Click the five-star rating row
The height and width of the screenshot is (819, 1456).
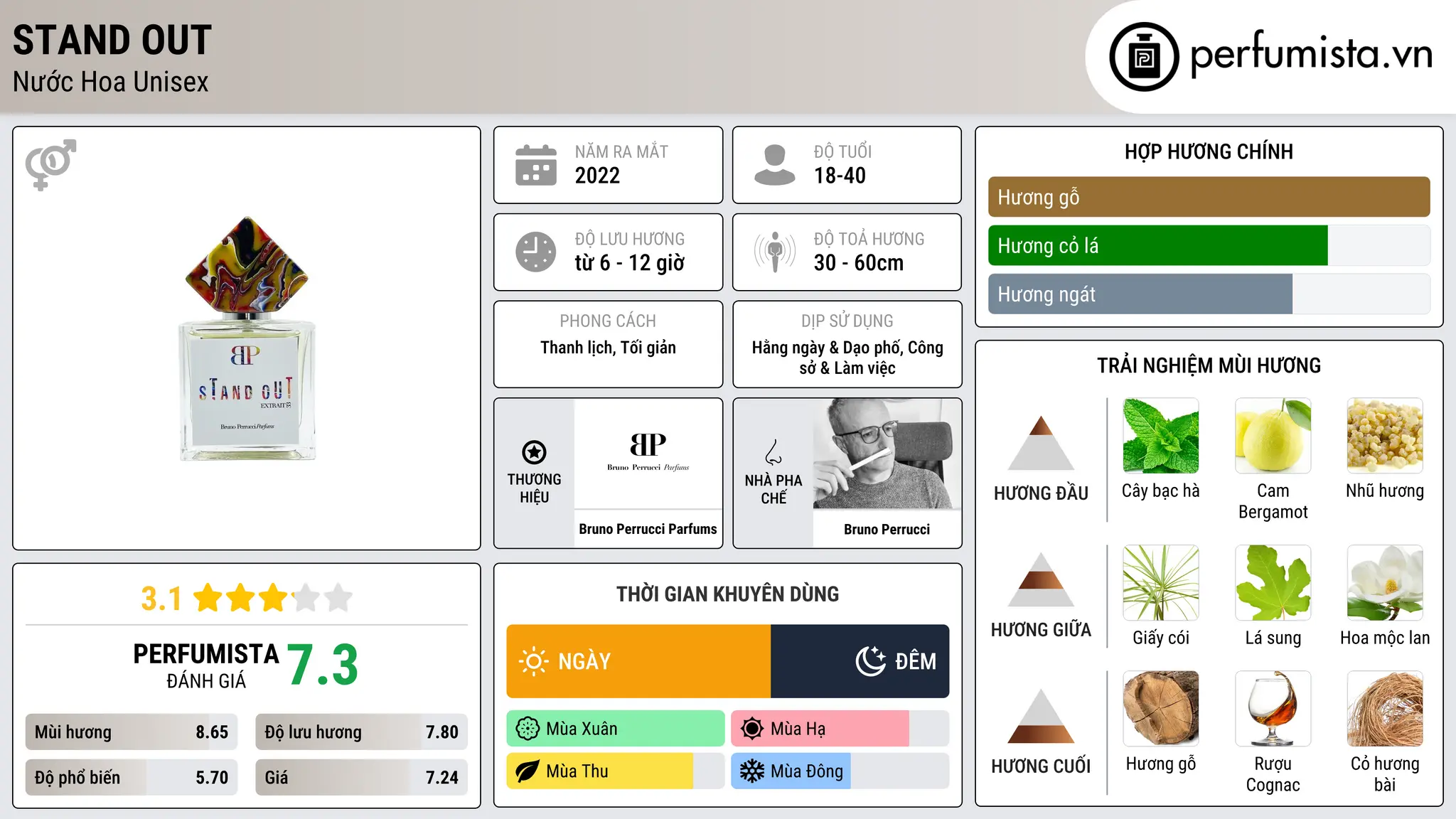[x=273, y=598]
